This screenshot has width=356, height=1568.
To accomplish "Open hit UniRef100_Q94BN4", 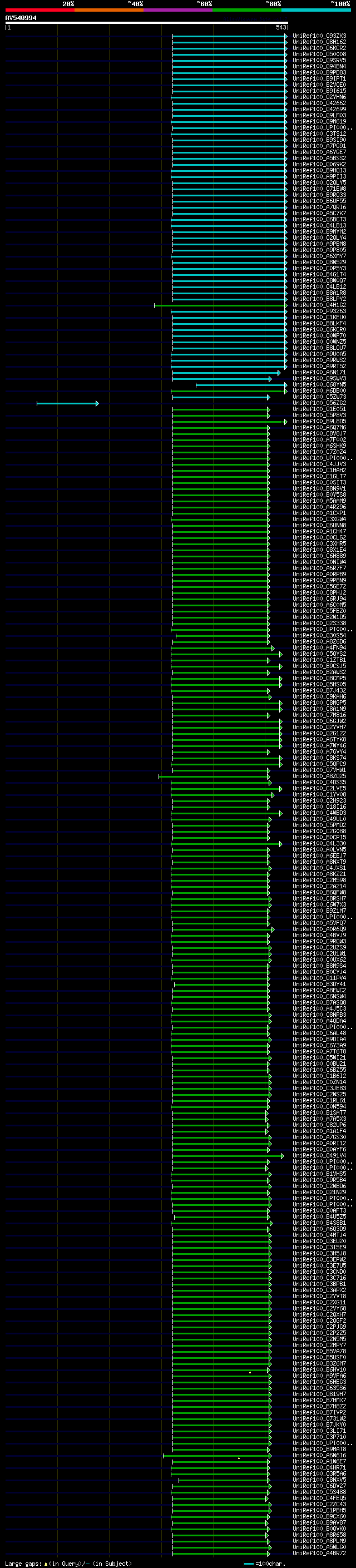I will point(319,66).
